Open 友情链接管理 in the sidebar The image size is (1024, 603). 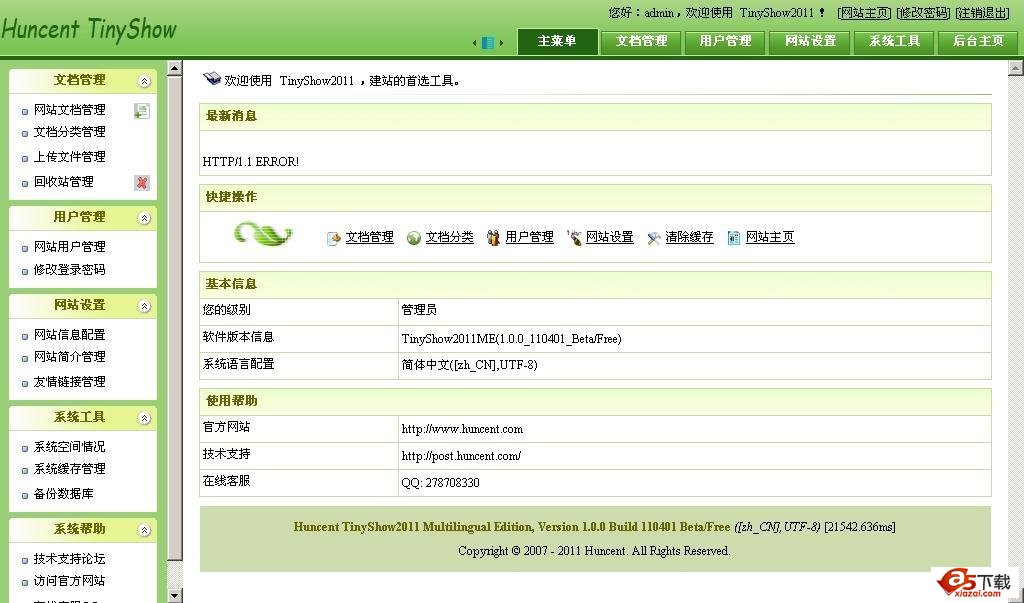click(69, 382)
